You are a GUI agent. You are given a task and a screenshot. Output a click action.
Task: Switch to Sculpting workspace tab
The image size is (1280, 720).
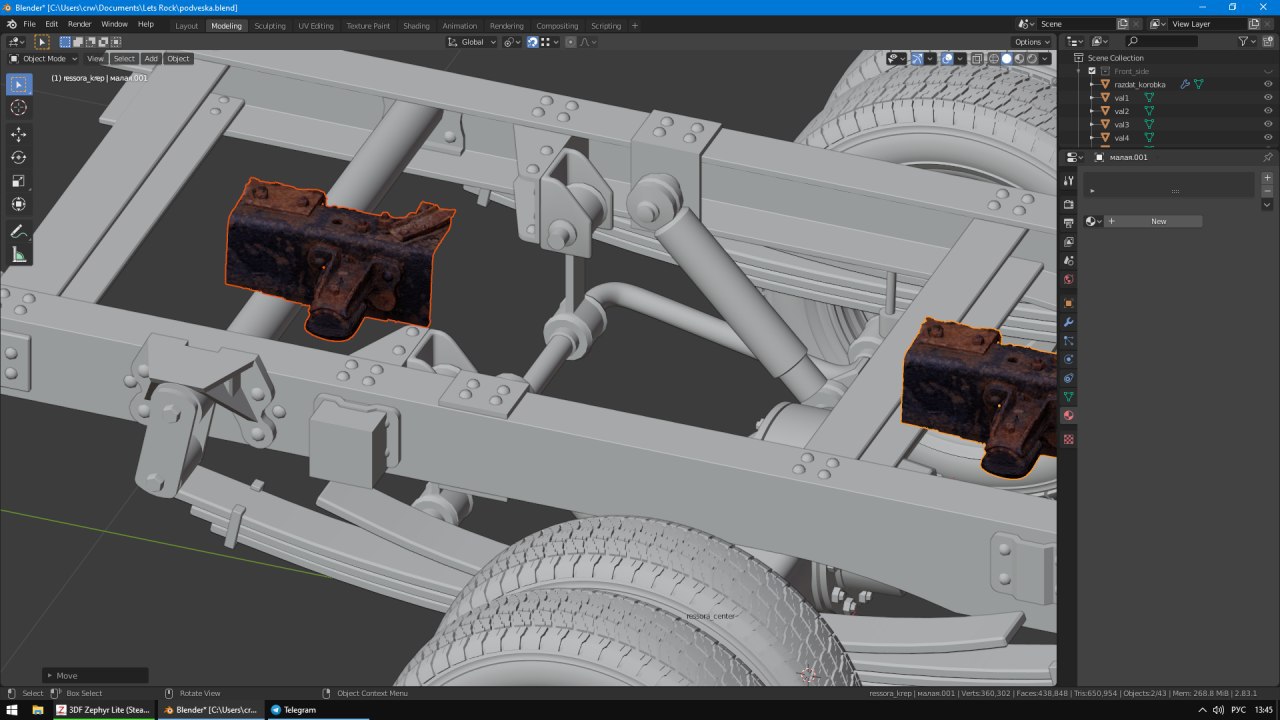click(x=270, y=26)
